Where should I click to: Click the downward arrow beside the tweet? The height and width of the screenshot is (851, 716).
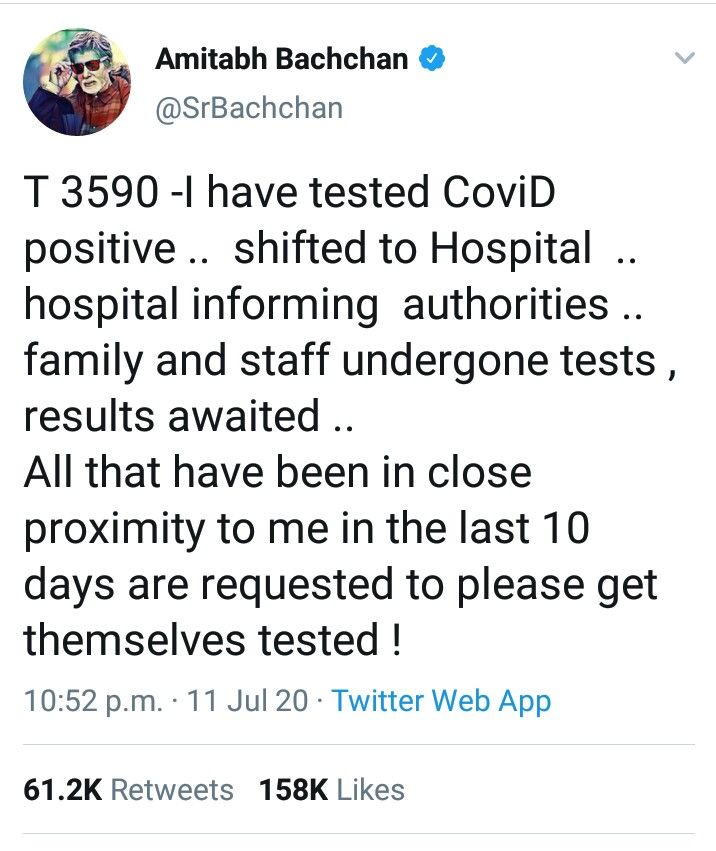coord(684,58)
